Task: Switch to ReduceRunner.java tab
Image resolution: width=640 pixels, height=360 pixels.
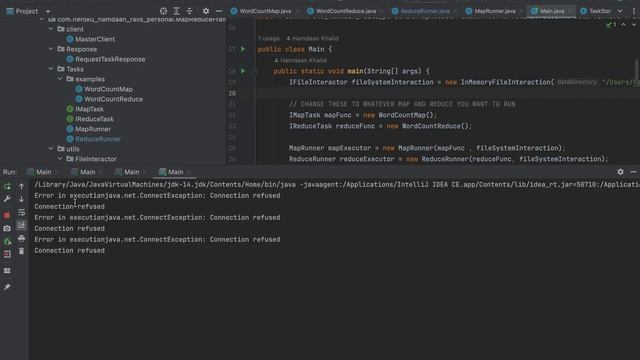Action: pos(424,11)
